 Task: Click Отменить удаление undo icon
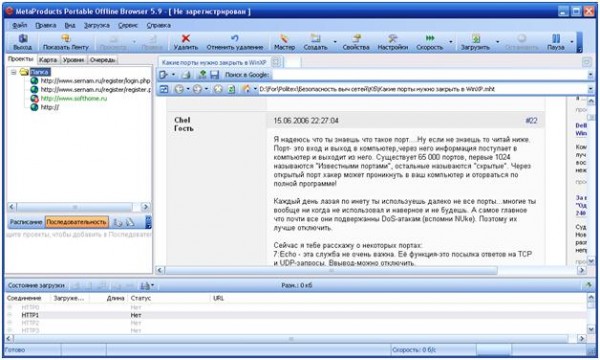pyautogui.click(x=235, y=38)
